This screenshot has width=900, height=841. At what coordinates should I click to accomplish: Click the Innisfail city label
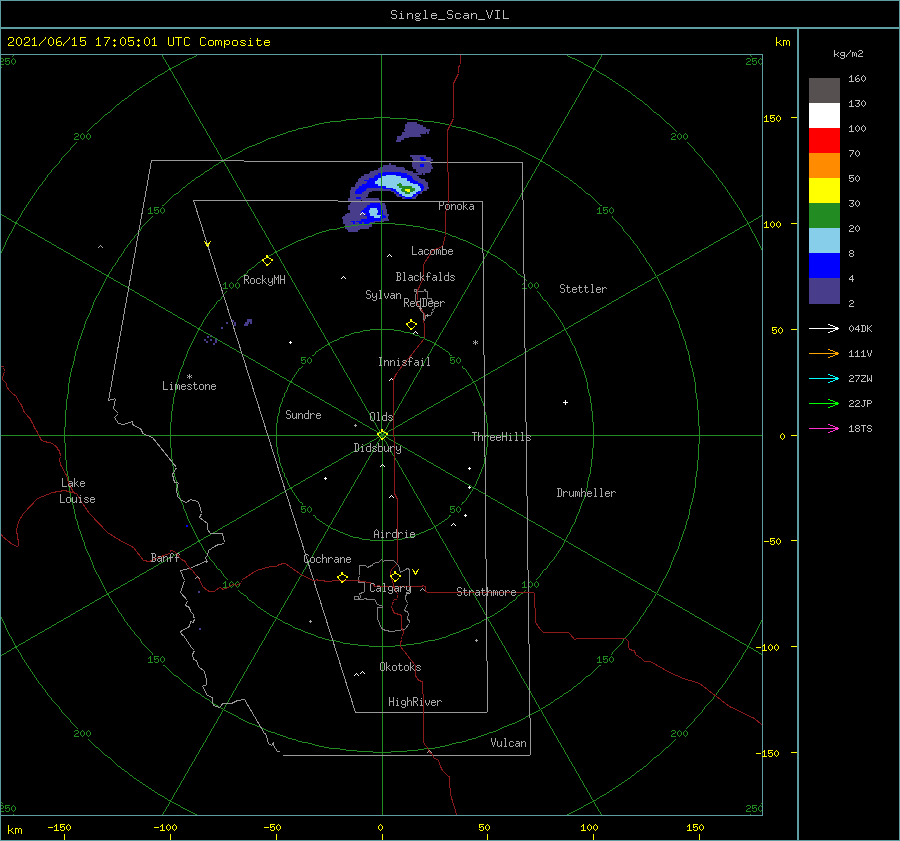(404, 362)
